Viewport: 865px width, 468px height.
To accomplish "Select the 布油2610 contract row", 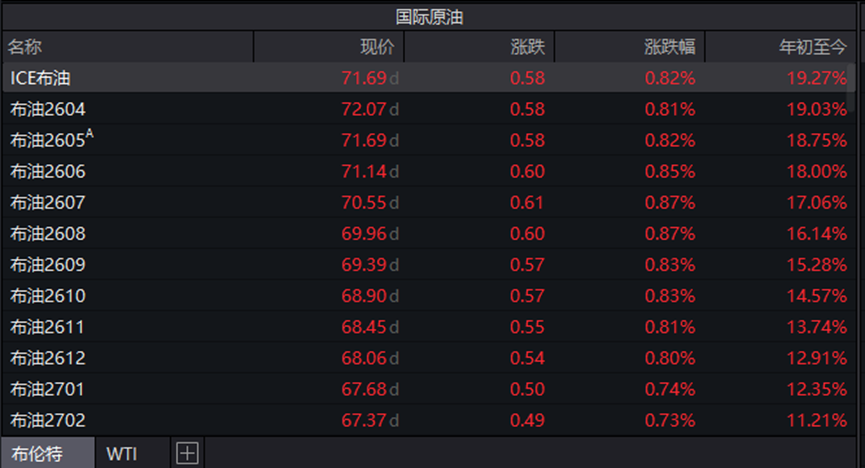I will pyautogui.click(x=48, y=296).
